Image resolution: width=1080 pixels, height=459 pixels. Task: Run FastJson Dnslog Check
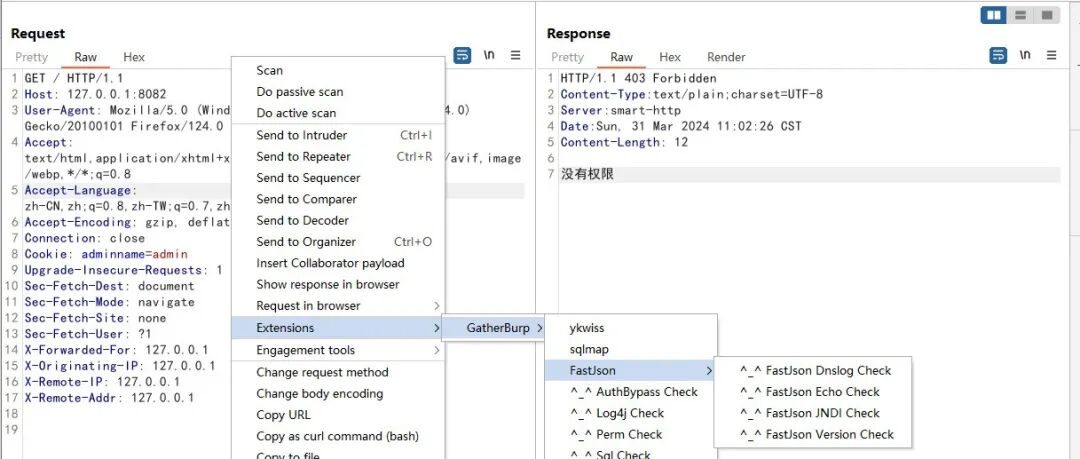(813, 371)
